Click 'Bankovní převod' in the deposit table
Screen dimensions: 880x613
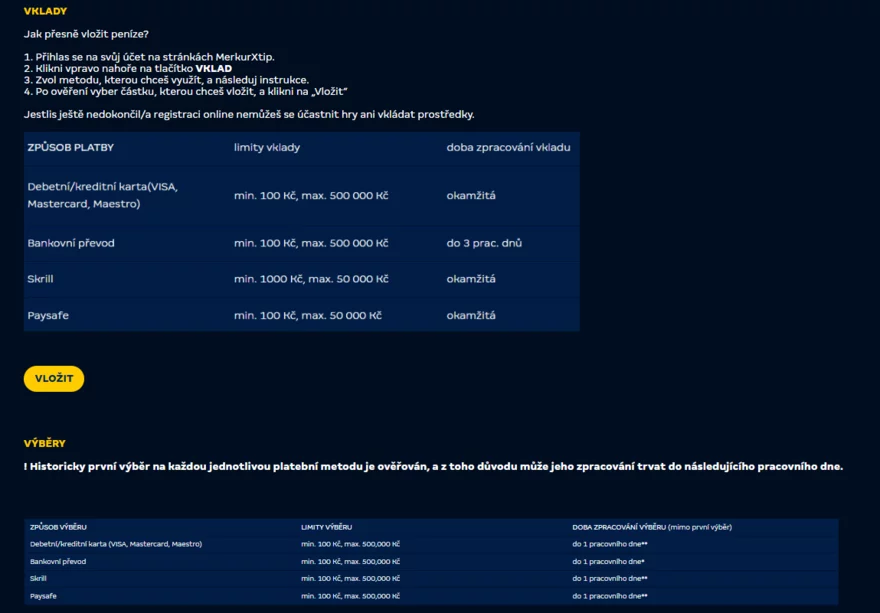coord(71,243)
